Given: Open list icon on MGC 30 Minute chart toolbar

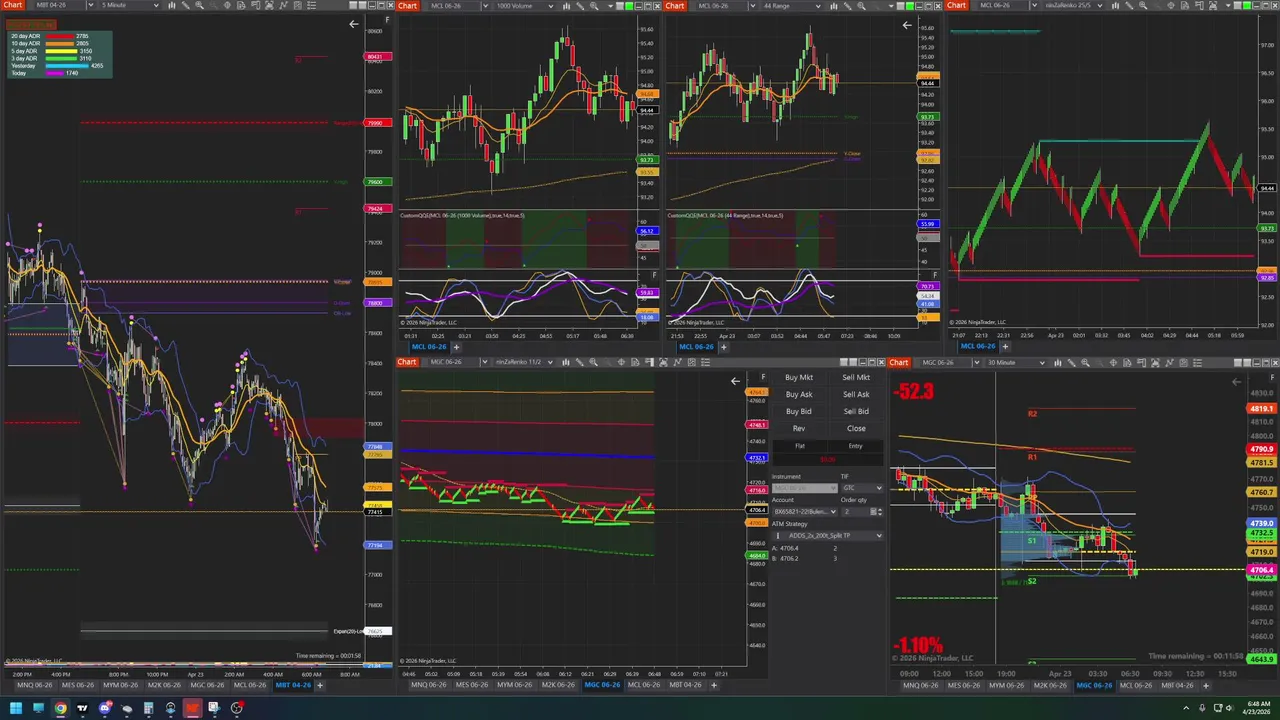Looking at the screenshot, I should pos(1197,363).
